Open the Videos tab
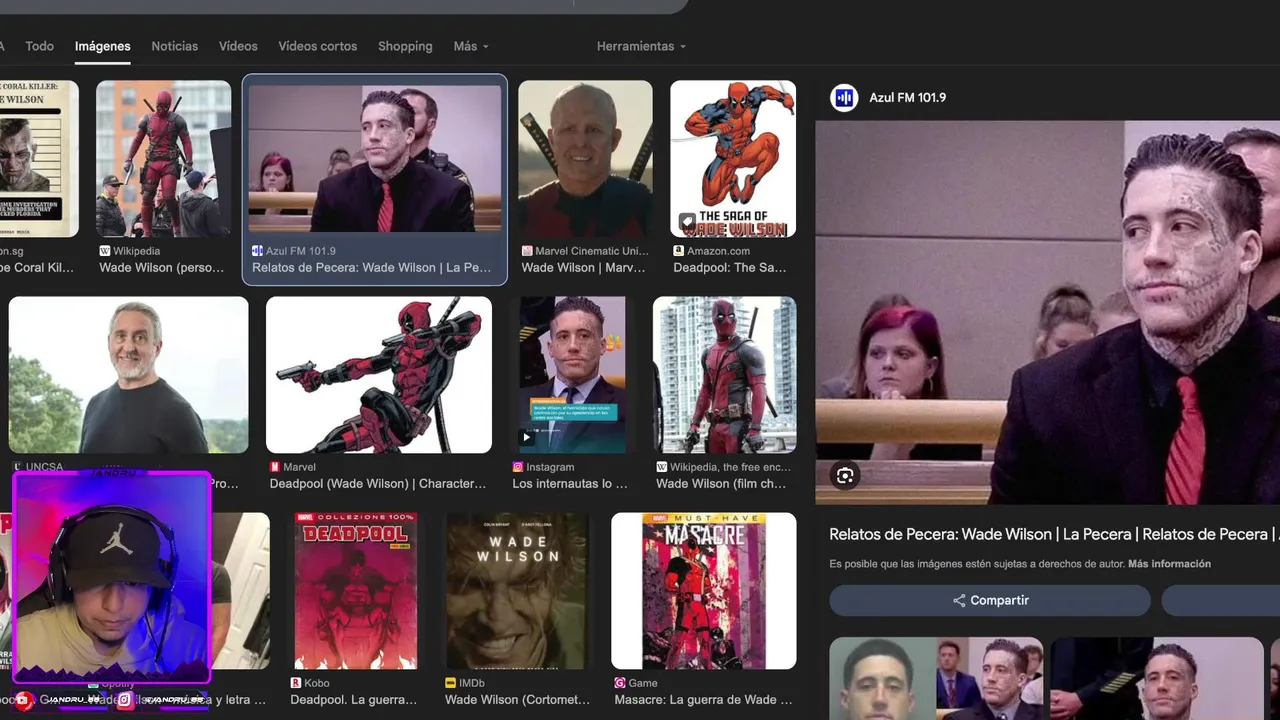1280x720 pixels. coord(238,46)
